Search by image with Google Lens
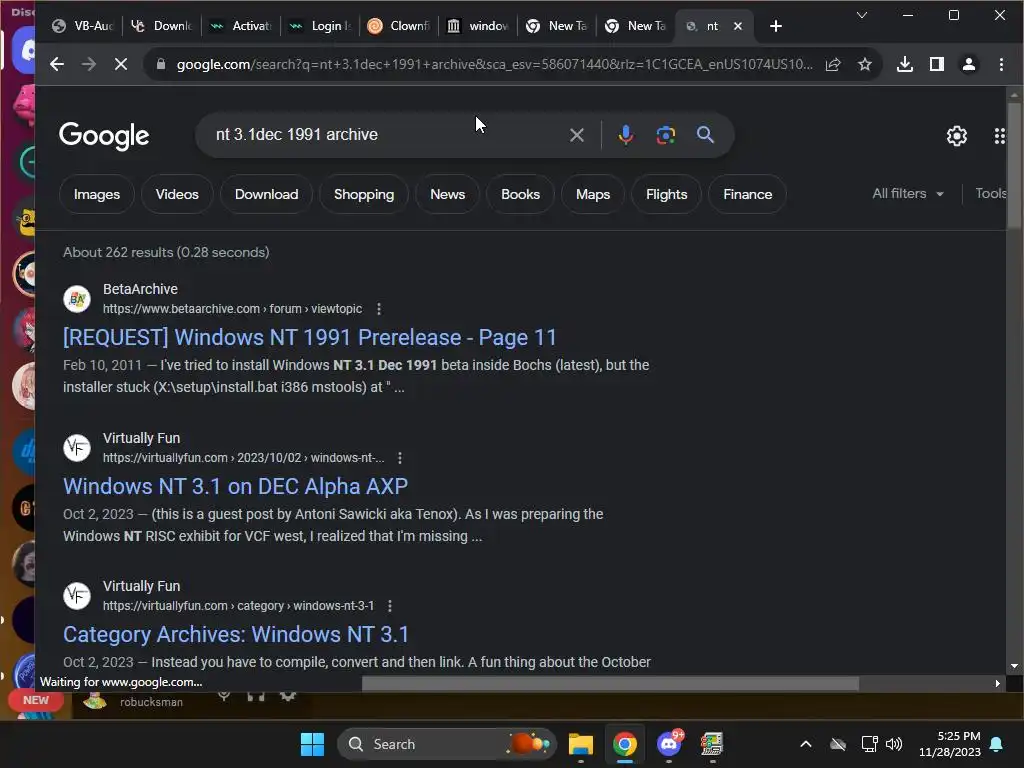Image resolution: width=1024 pixels, height=768 pixels. tap(665, 135)
